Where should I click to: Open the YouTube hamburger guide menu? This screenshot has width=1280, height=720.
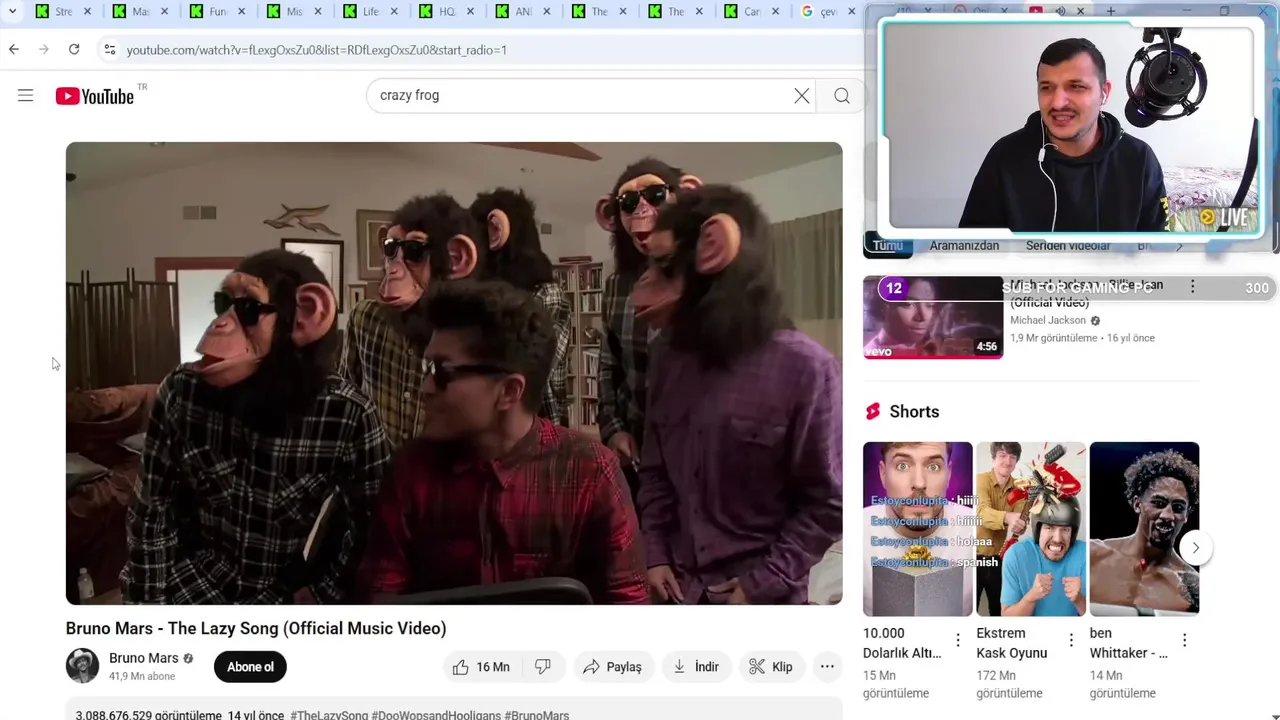pos(25,95)
